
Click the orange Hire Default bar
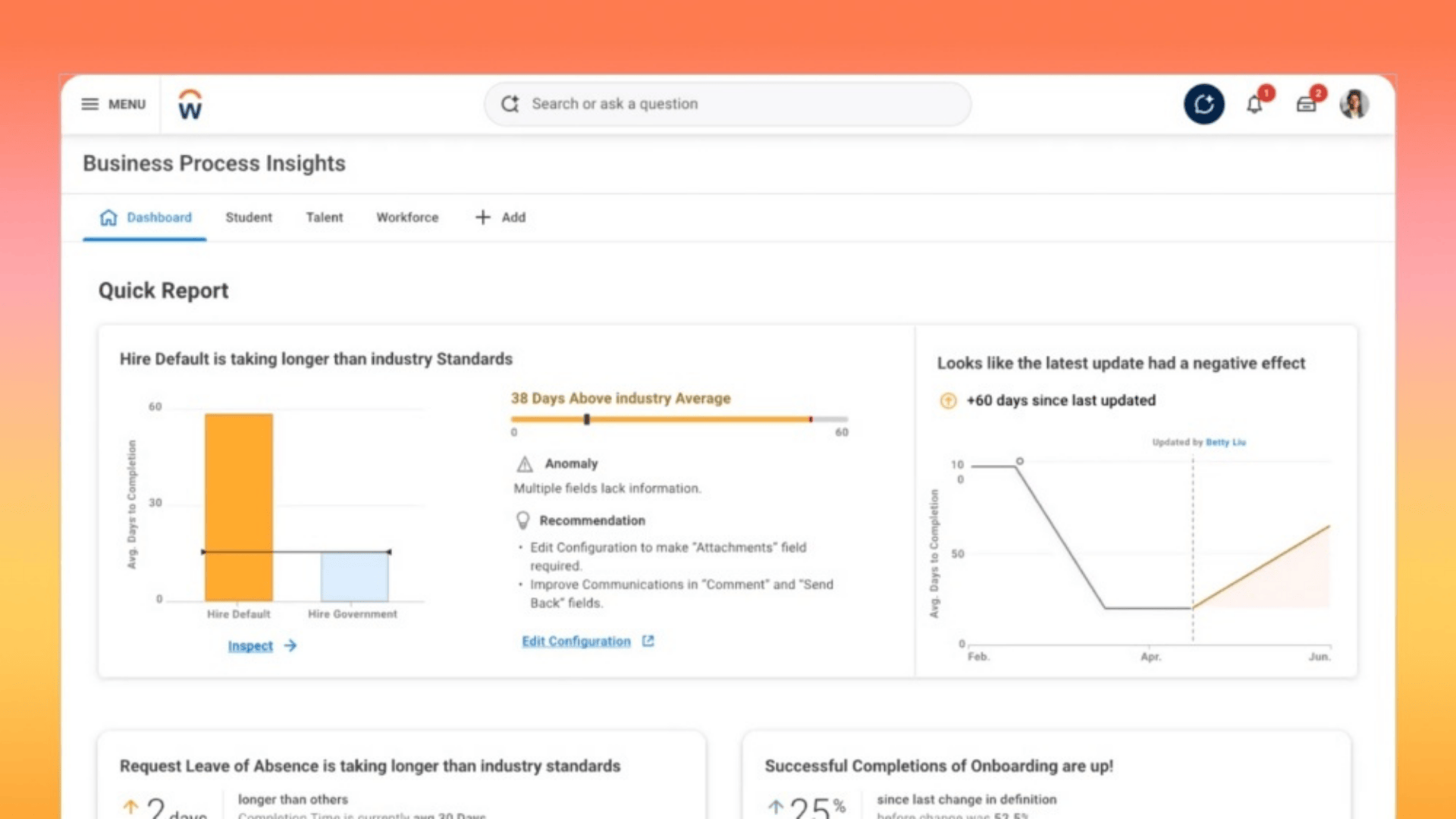click(239, 507)
